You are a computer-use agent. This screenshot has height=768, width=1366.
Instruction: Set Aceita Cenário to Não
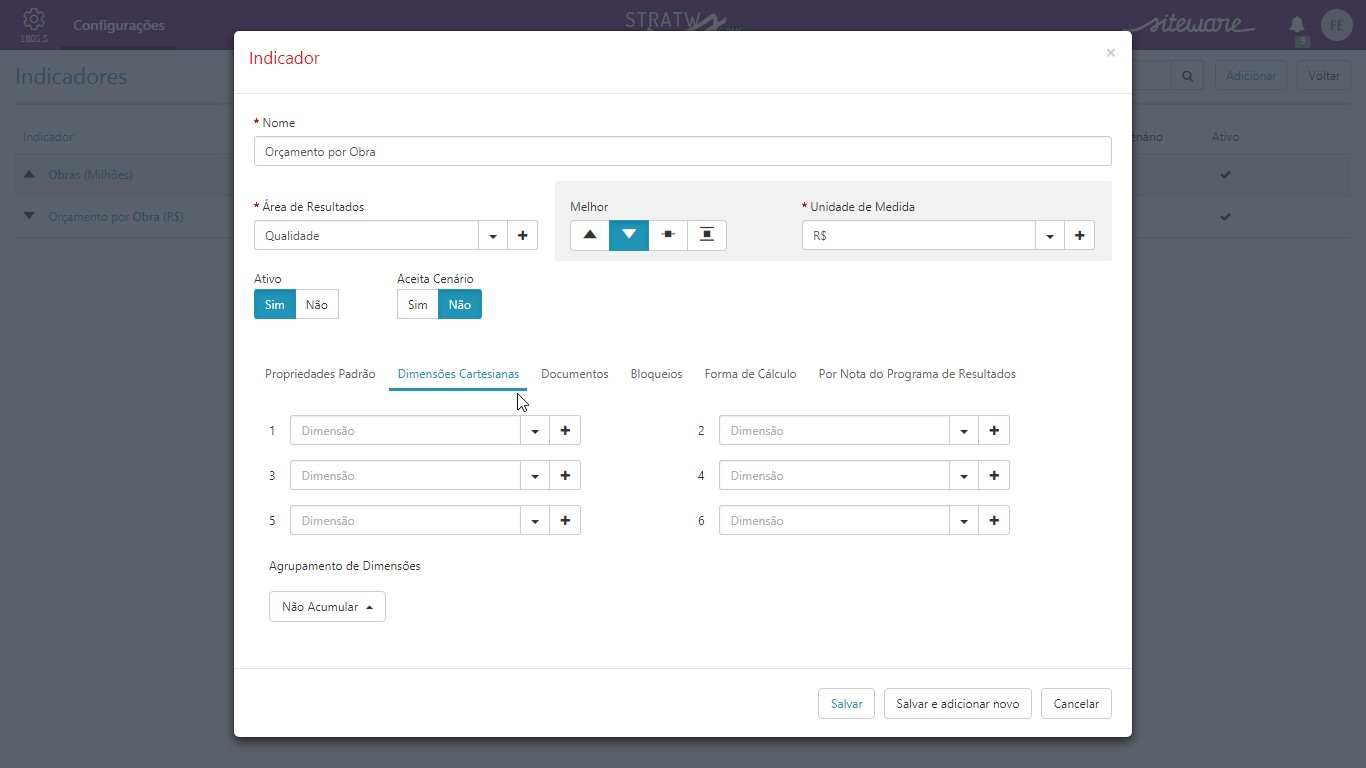pos(460,305)
